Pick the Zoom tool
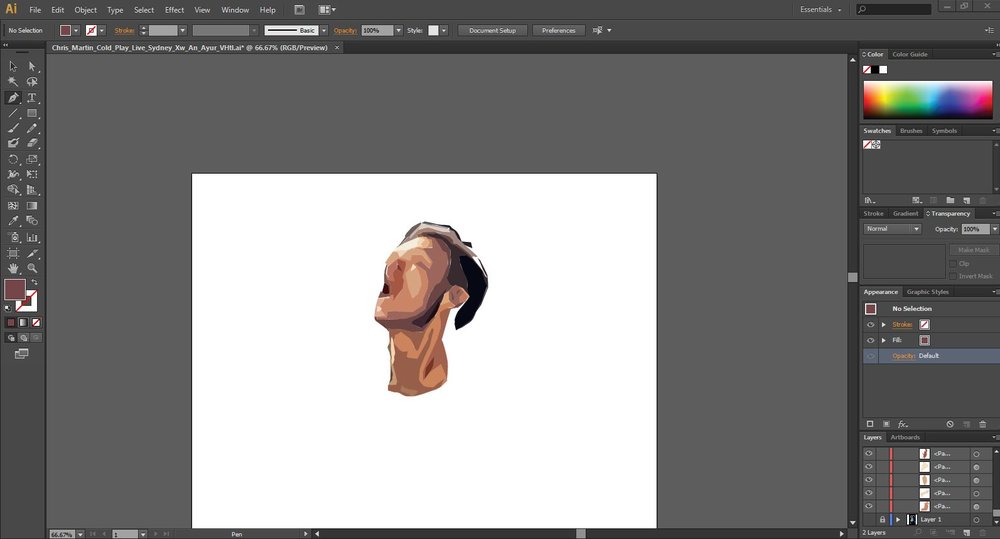 pos(32,269)
